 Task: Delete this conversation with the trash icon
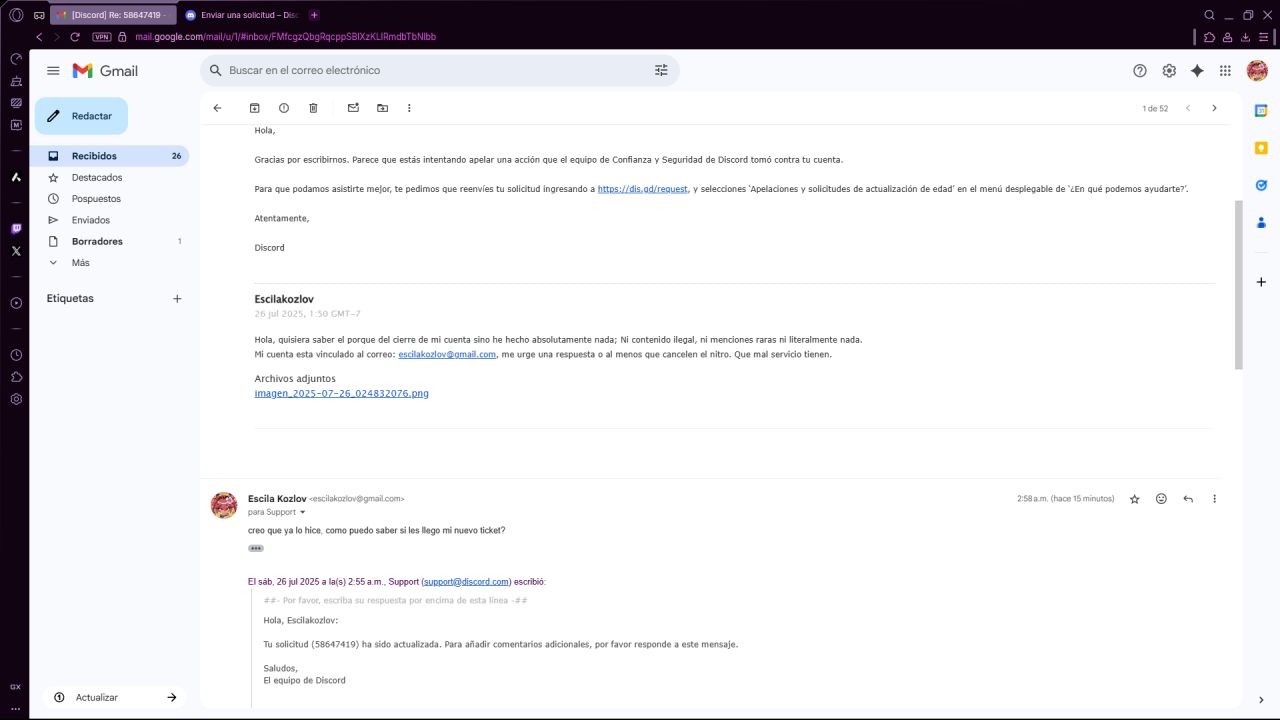click(x=313, y=108)
